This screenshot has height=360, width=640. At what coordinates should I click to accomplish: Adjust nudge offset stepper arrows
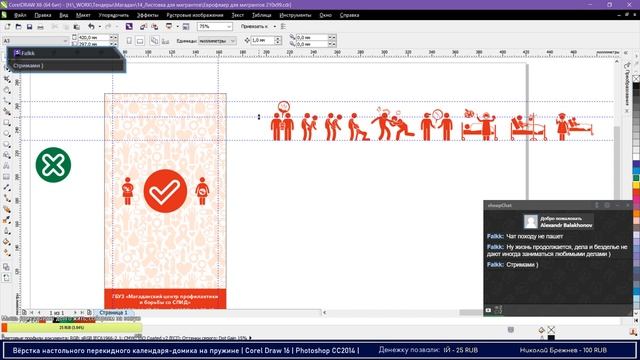pyautogui.click(x=278, y=40)
